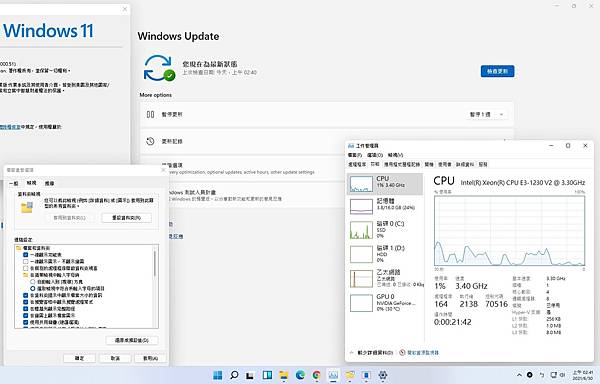600x384 pixels.
Task: Click the folder view icon in Folder Options
Action: 27,207
